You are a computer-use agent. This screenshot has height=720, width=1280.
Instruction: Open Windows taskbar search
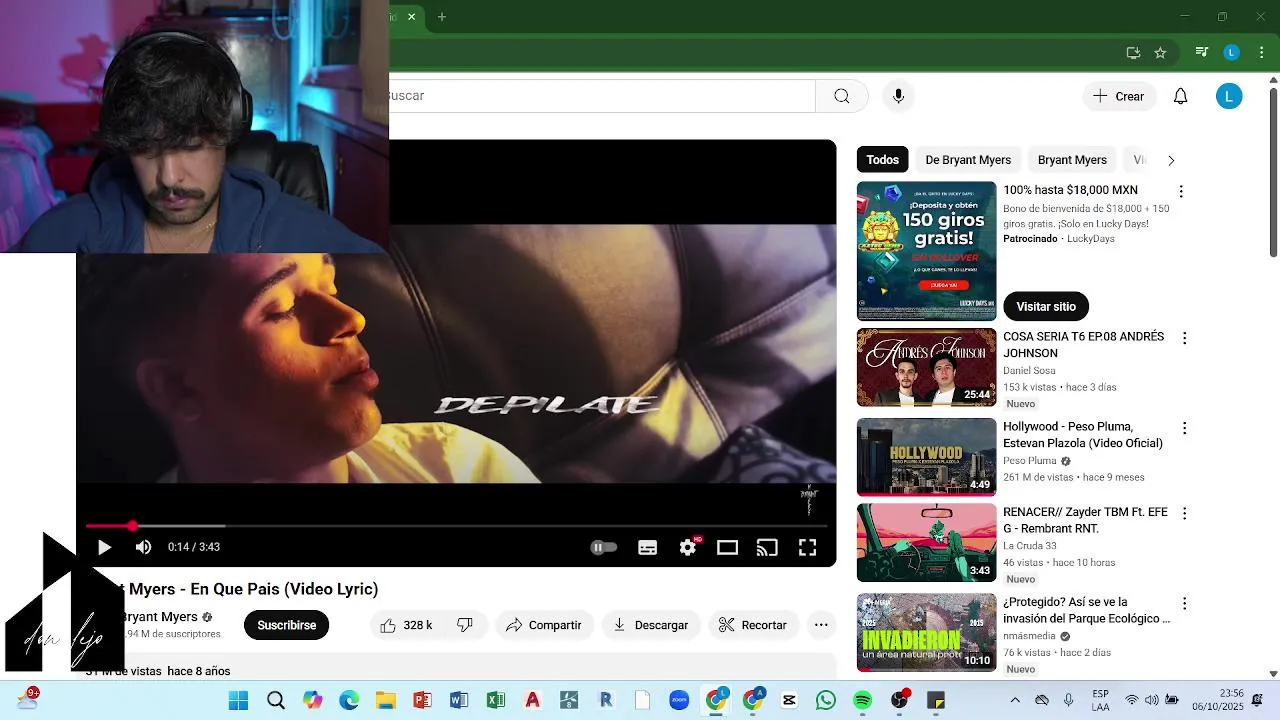click(276, 701)
